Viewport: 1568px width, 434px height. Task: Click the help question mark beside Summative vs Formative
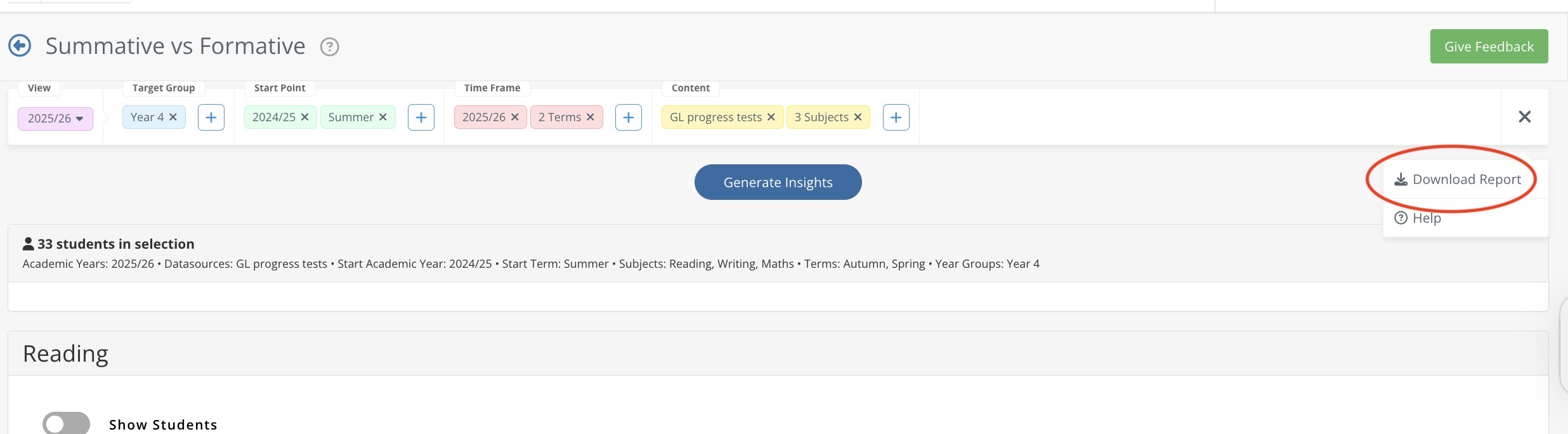coord(329,47)
